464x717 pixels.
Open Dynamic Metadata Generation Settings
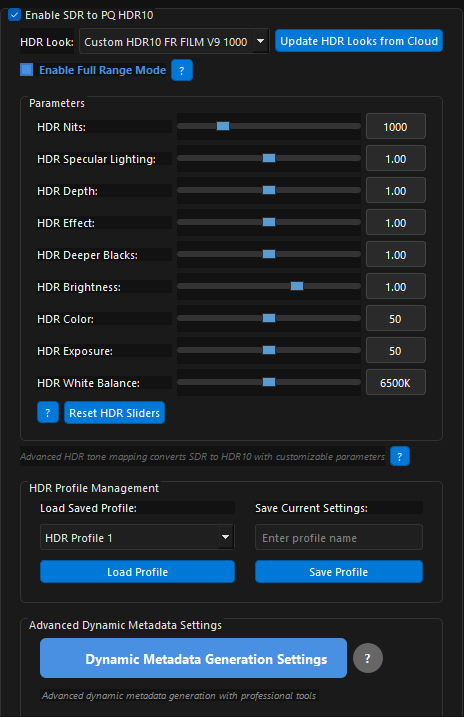pyautogui.click(x=193, y=658)
